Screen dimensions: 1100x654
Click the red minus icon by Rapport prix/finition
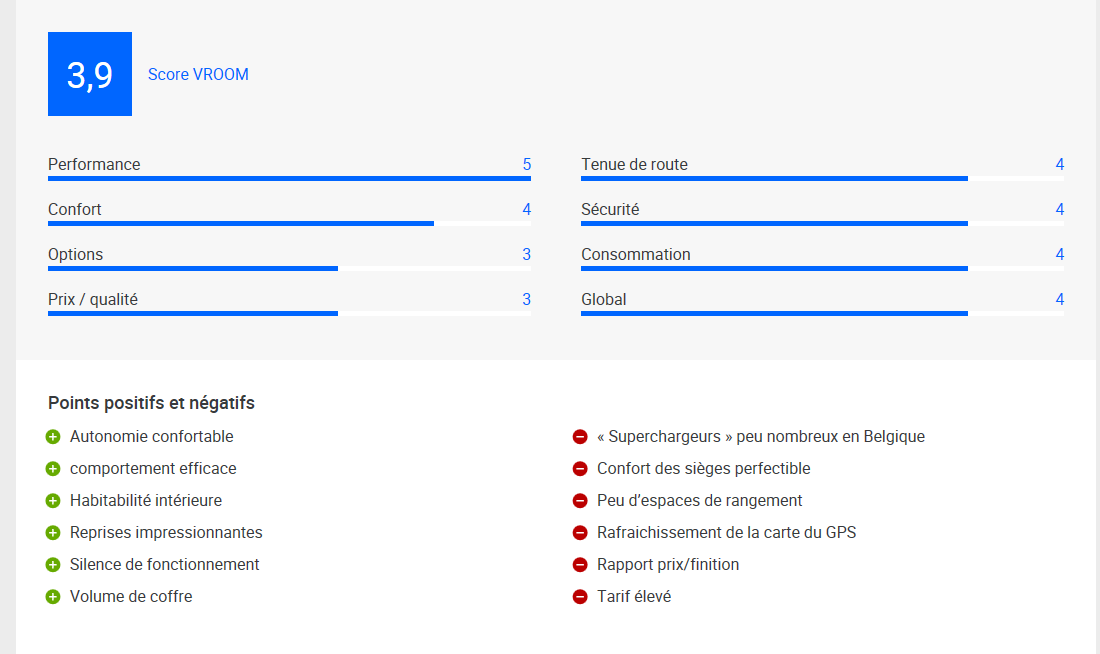pyautogui.click(x=579, y=565)
